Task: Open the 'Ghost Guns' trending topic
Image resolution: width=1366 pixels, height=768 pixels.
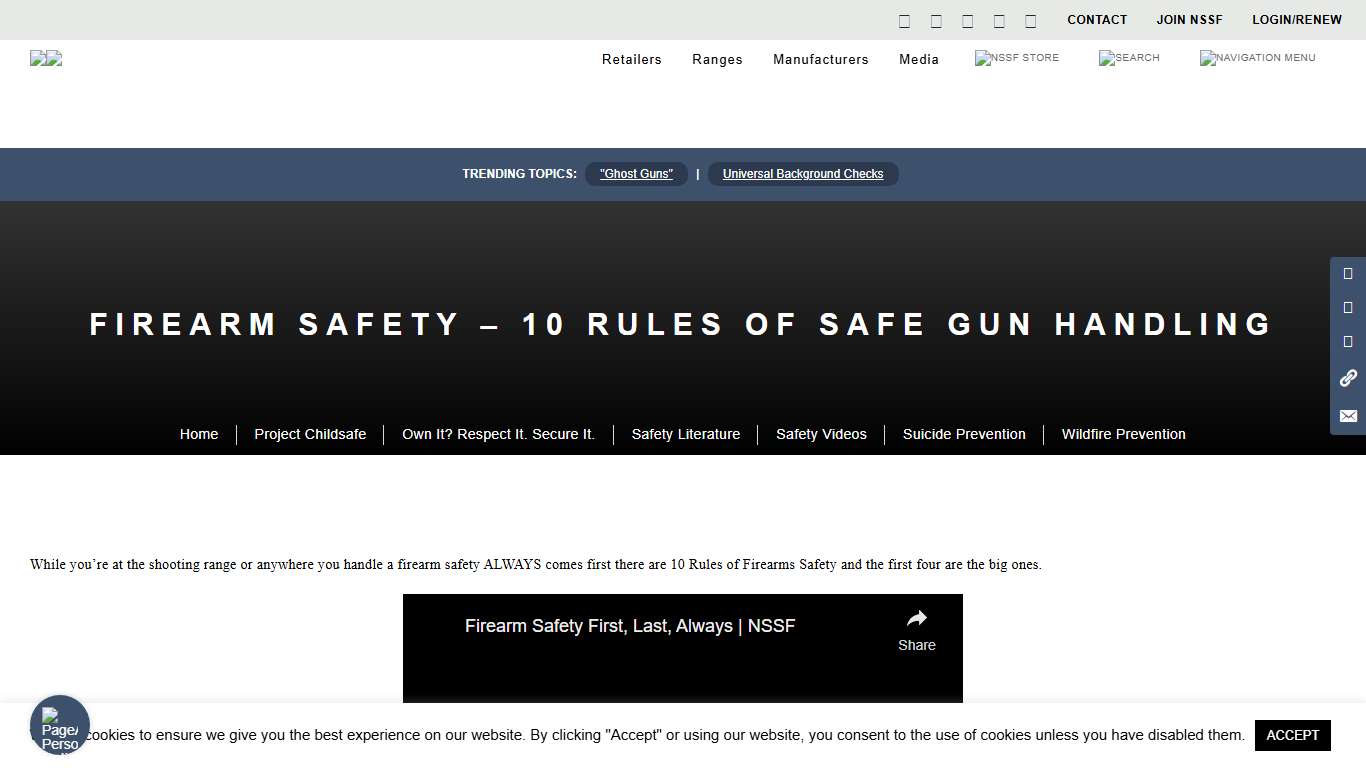Action: click(636, 173)
